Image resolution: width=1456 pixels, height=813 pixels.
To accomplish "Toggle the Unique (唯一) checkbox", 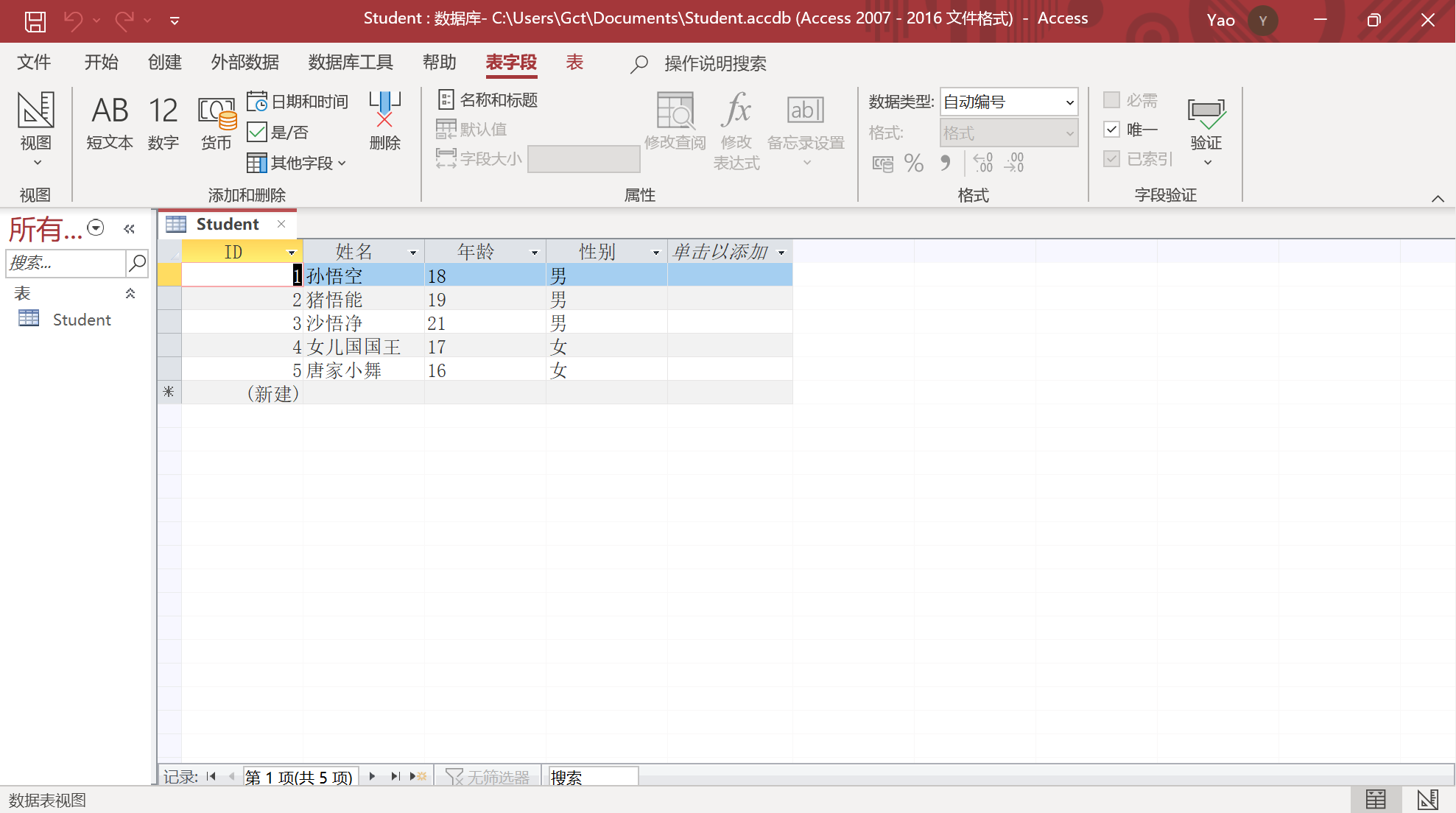I will coord(1112,130).
